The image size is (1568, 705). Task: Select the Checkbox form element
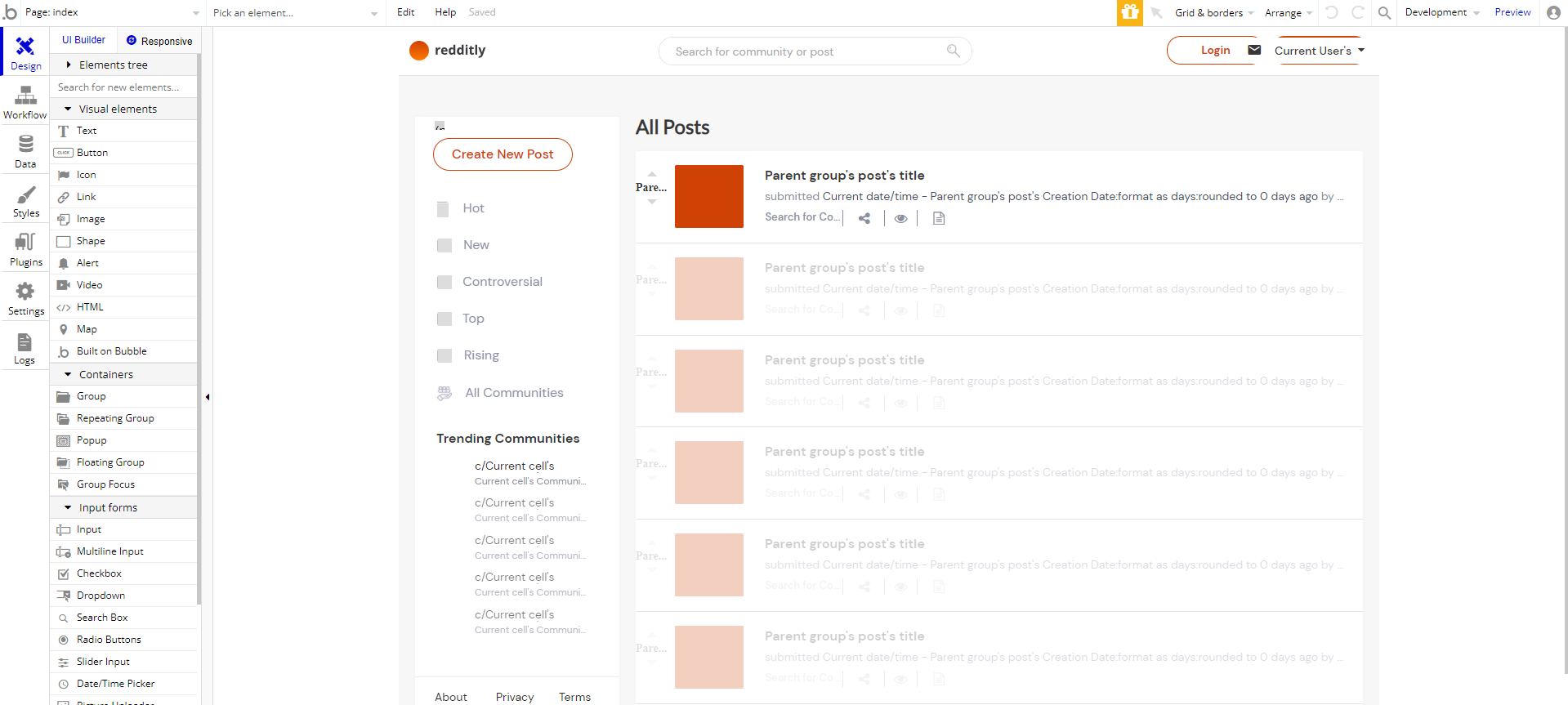(x=124, y=573)
